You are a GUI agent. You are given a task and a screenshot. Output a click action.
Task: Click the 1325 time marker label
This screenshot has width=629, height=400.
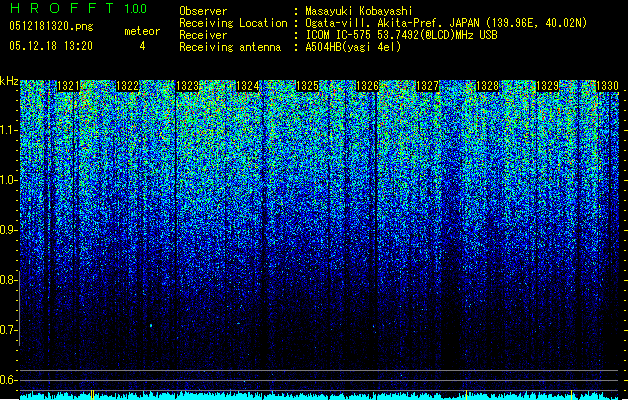[307, 86]
